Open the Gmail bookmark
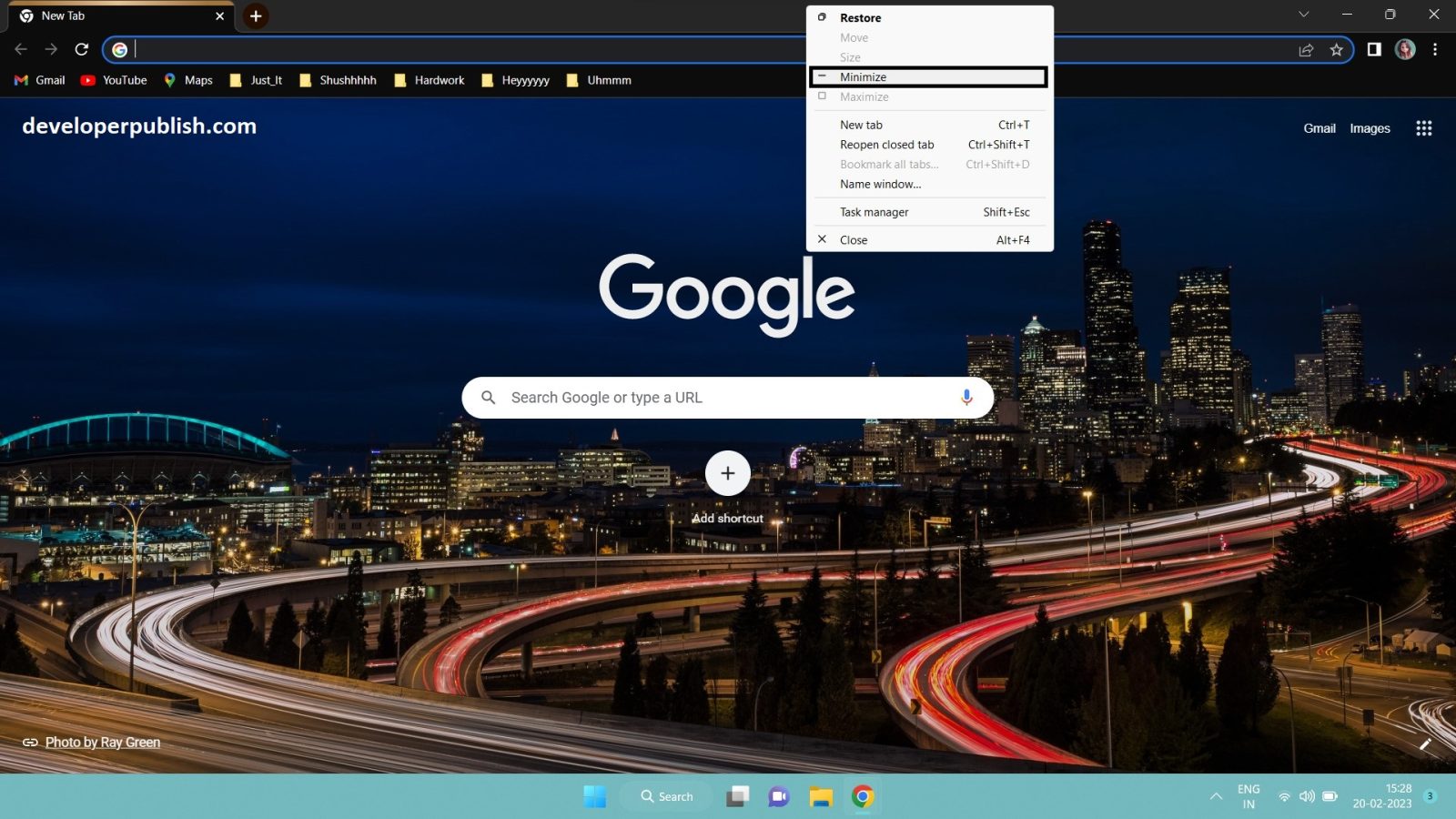1456x819 pixels. [39, 80]
